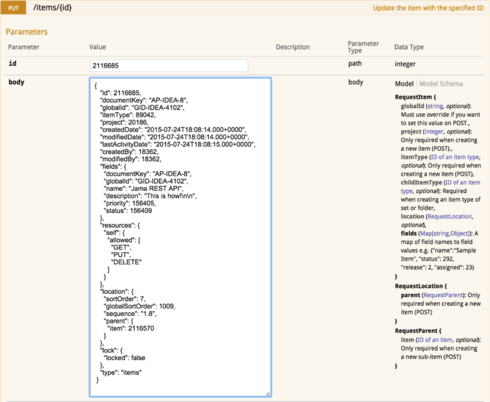This screenshot has width=490, height=402.
Task: Click the 'Description' column header
Action: [x=293, y=47]
